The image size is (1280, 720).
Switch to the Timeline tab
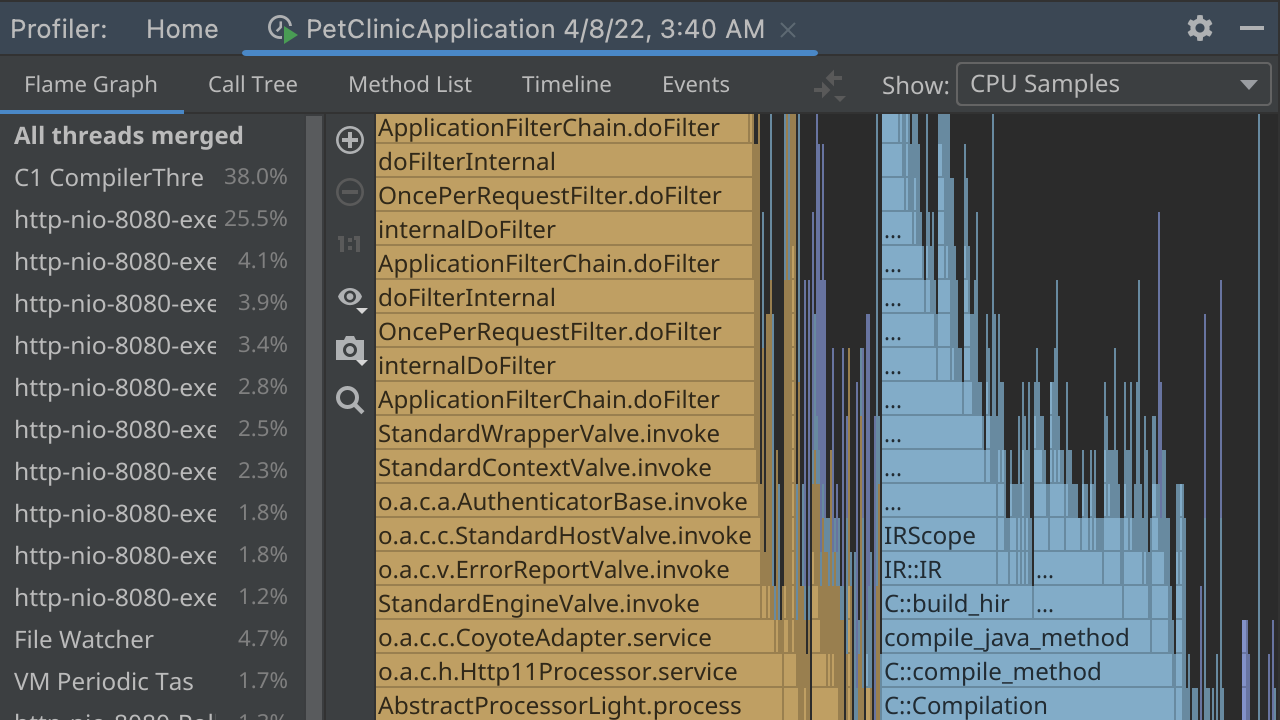click(x=566, y=85)
